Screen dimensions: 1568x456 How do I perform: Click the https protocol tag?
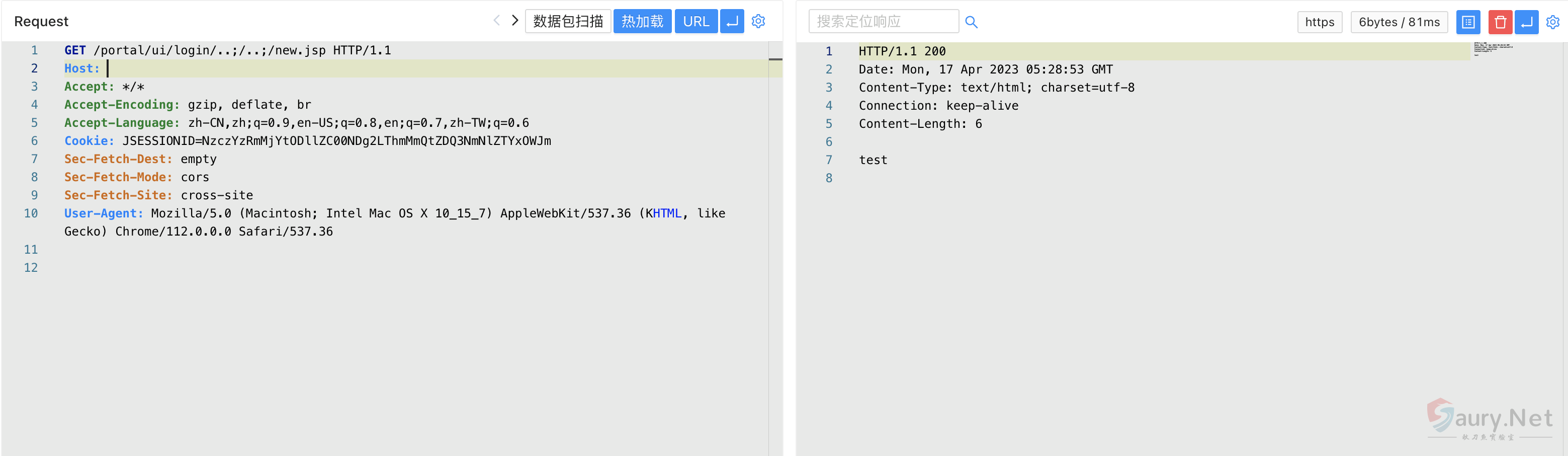(1319, 23)
